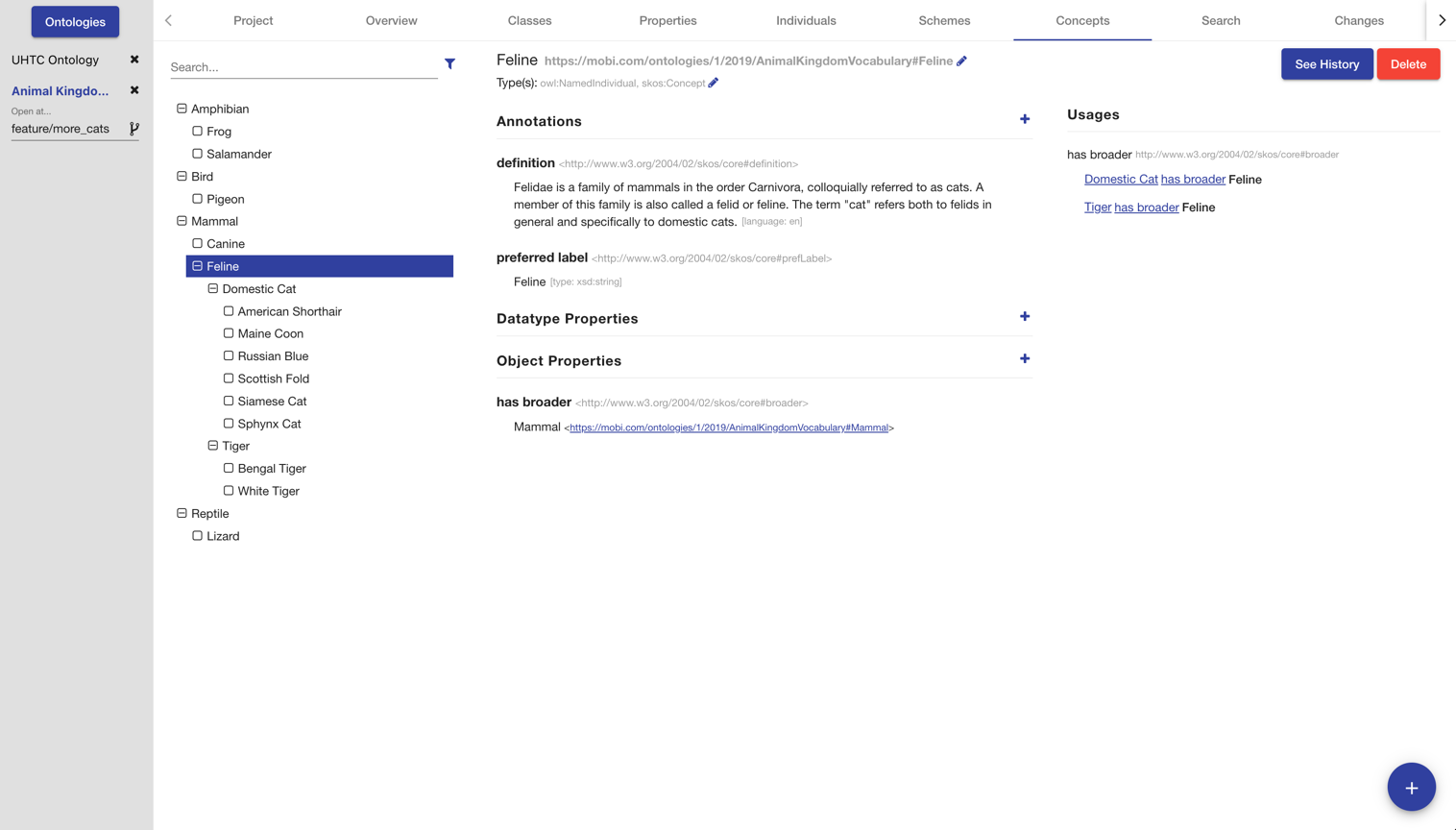Open branch selection via the git branch icon
This screenshot has width=1456, height=830.
click(134, 127)
